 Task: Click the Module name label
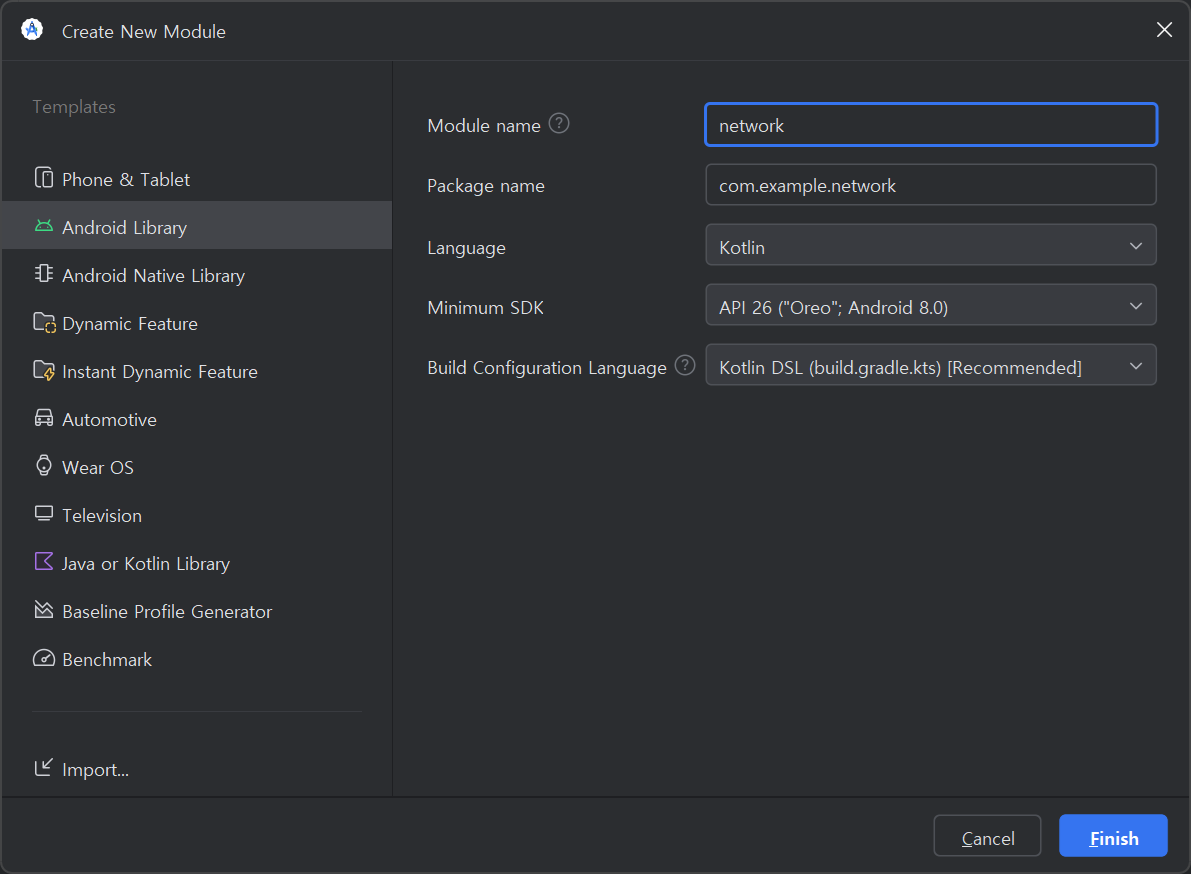pos(484,125)
